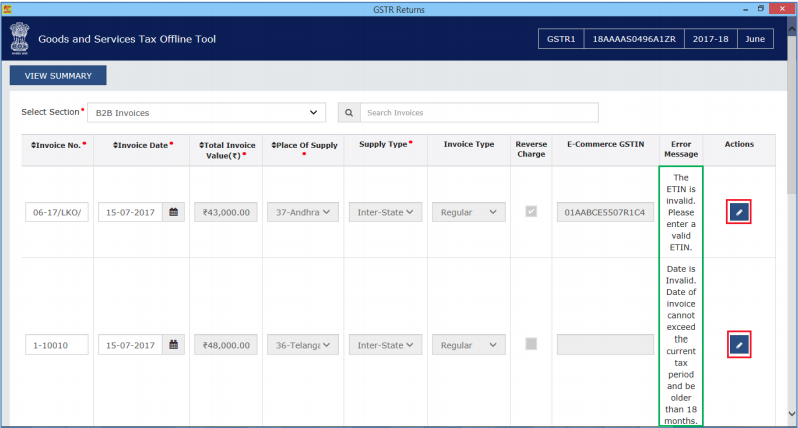Click the VIEW SUMMARY button
This screenshot has height=428, width=798.
(x=58, y=75)
